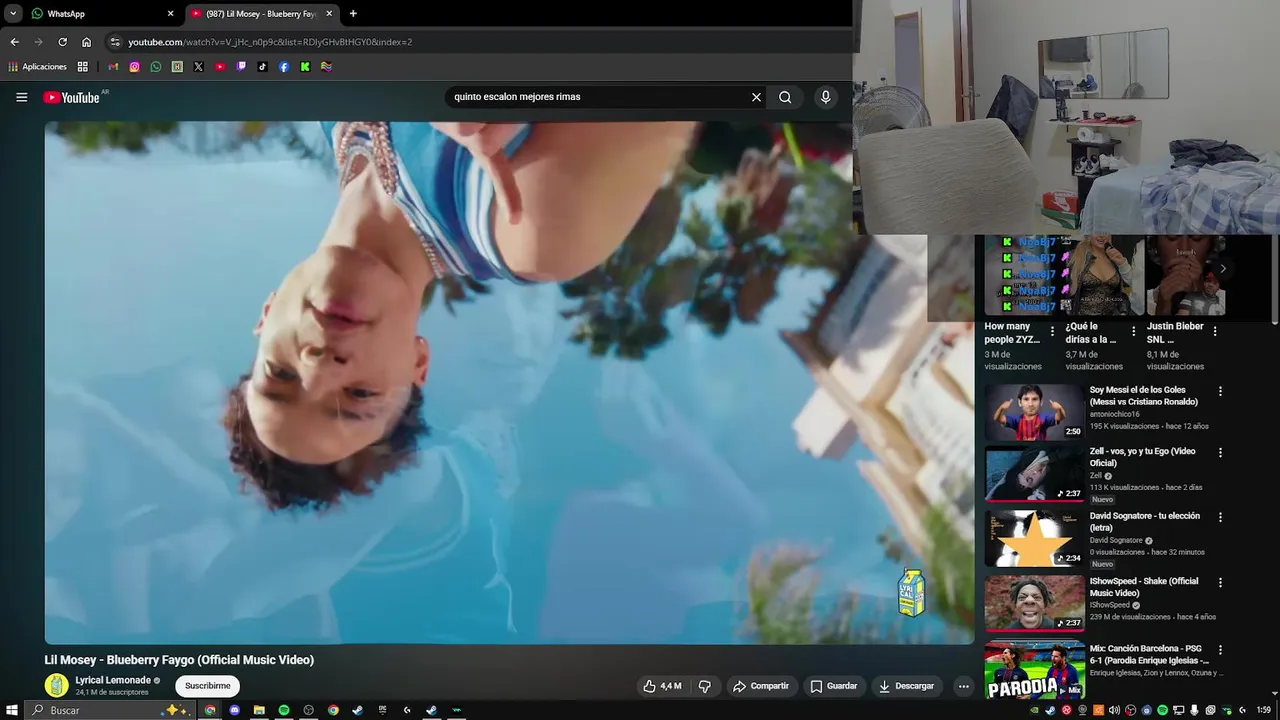This screenshot has height=720, width=1280.
Task: Open volume control in system tray
Action: coord(1114,710)
